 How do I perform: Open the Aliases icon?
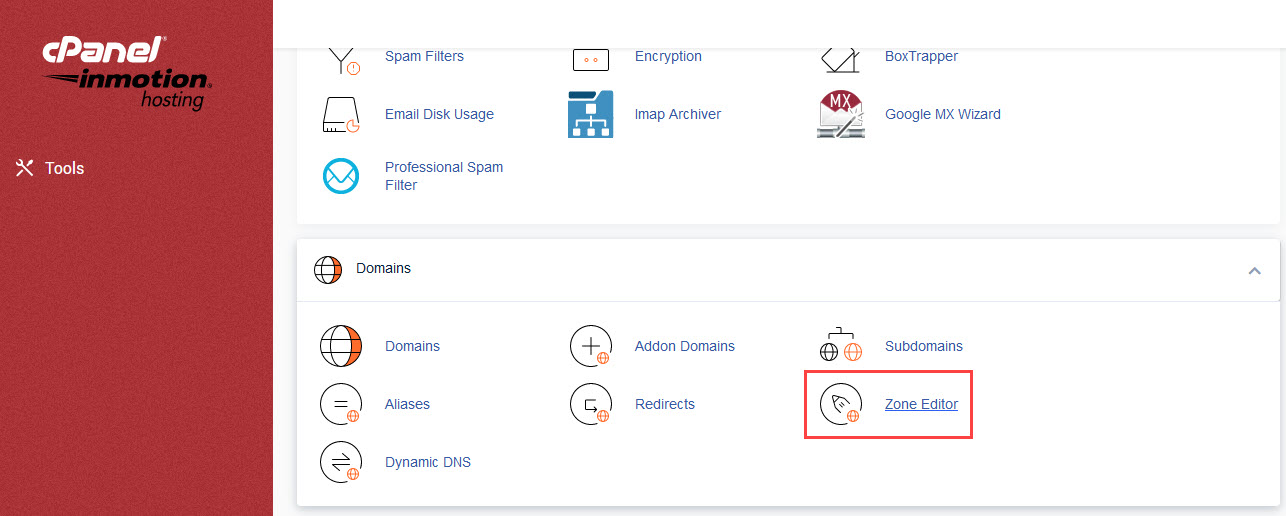(340, 405)
